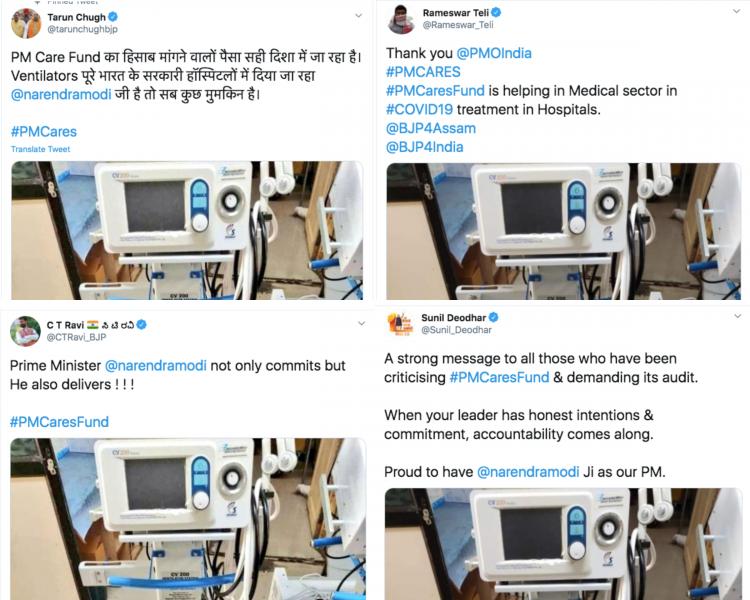Image resolution: width=750 pixels, height=600 pixels.
Task: Open the @BJP4Assam mention link
Action: click(431, 128)
